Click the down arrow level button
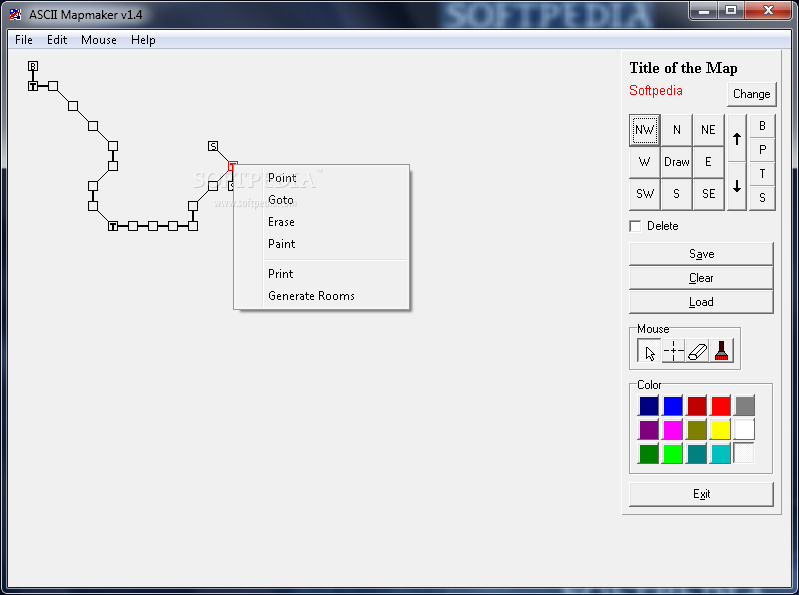 (737, 186)
